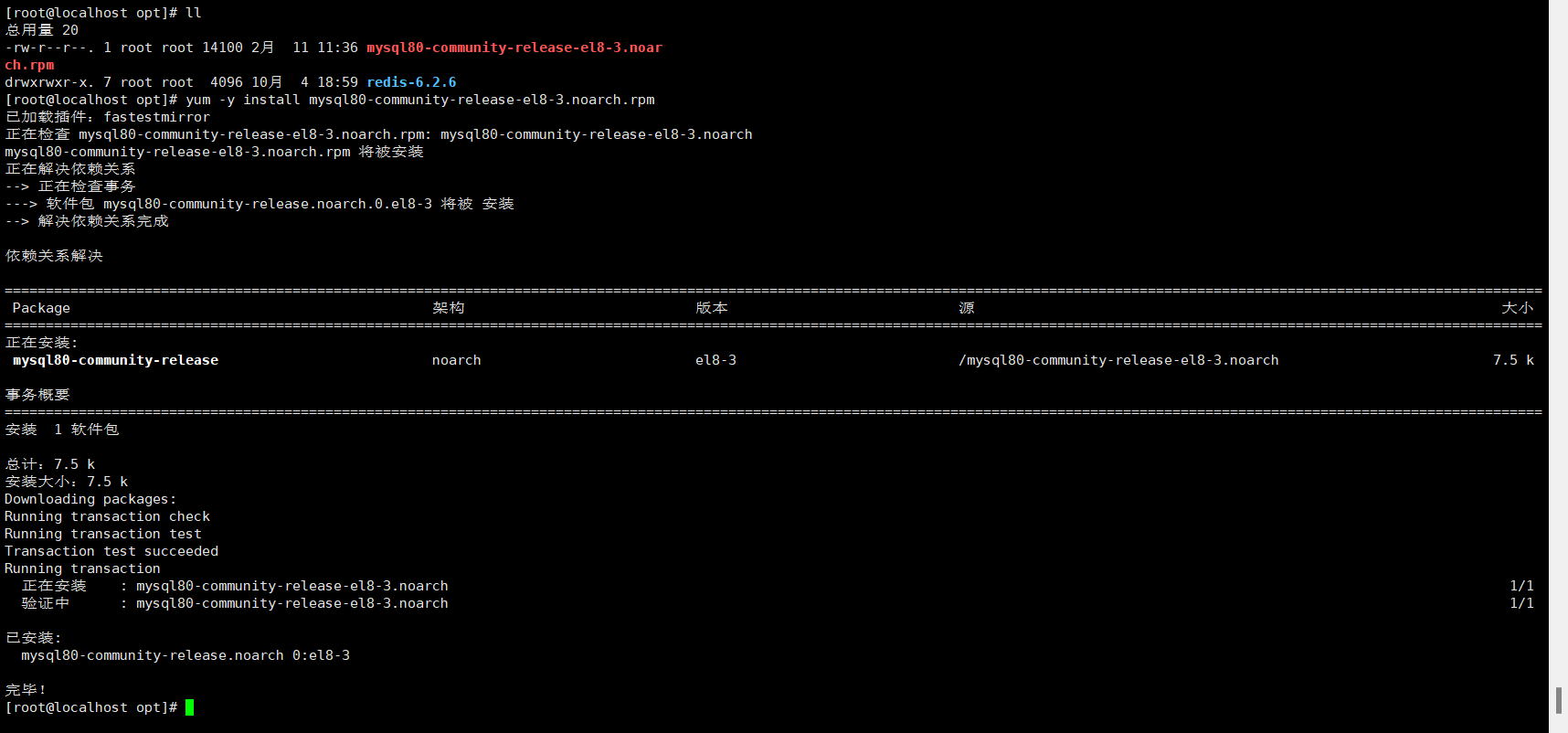The width and height of the screenshot is (1568, 733).
Task: Click the '安装 1 软件包' summary line
Action: pyautogui.click(x=62, y=430)
